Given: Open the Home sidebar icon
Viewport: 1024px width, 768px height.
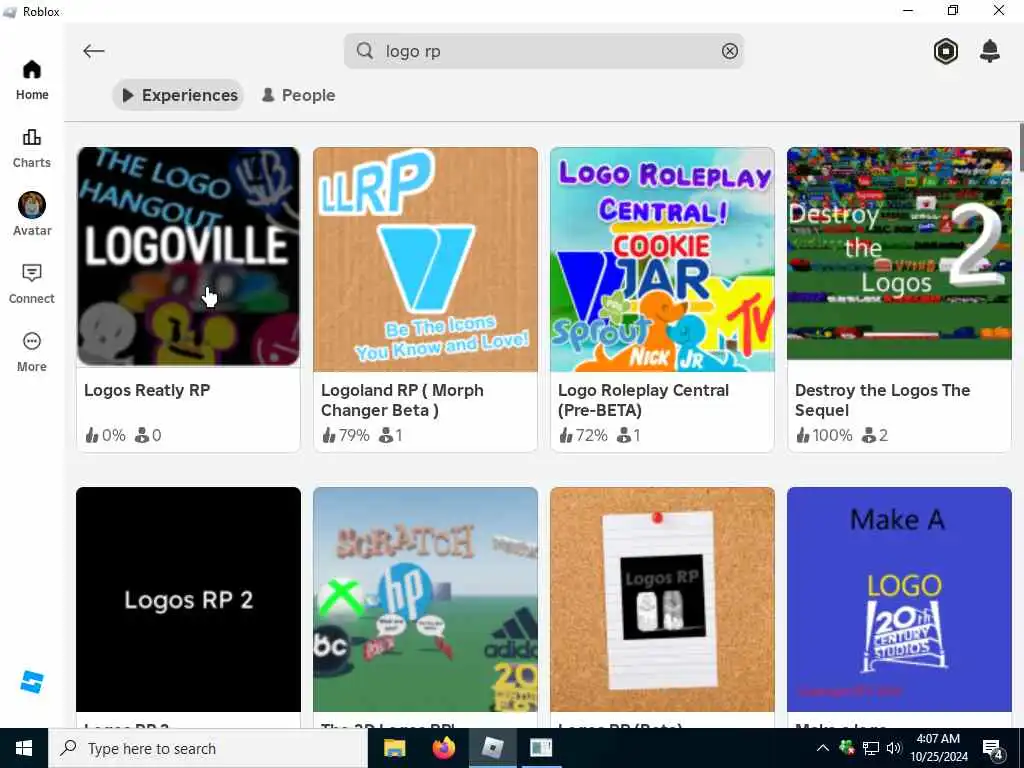Looking at the screenshot, I should 31,80.
